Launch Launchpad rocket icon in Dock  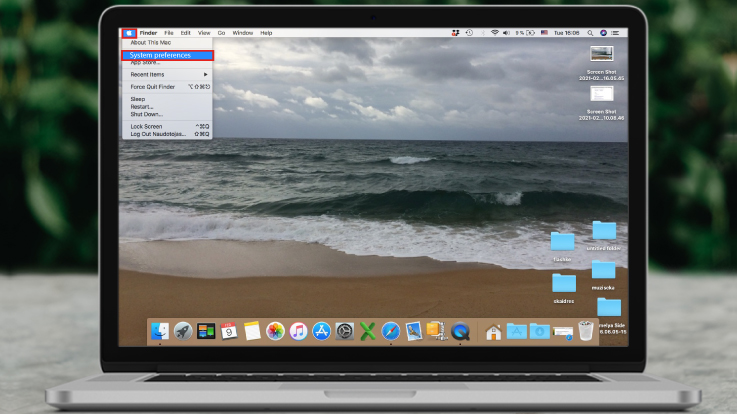pos(183,331)
